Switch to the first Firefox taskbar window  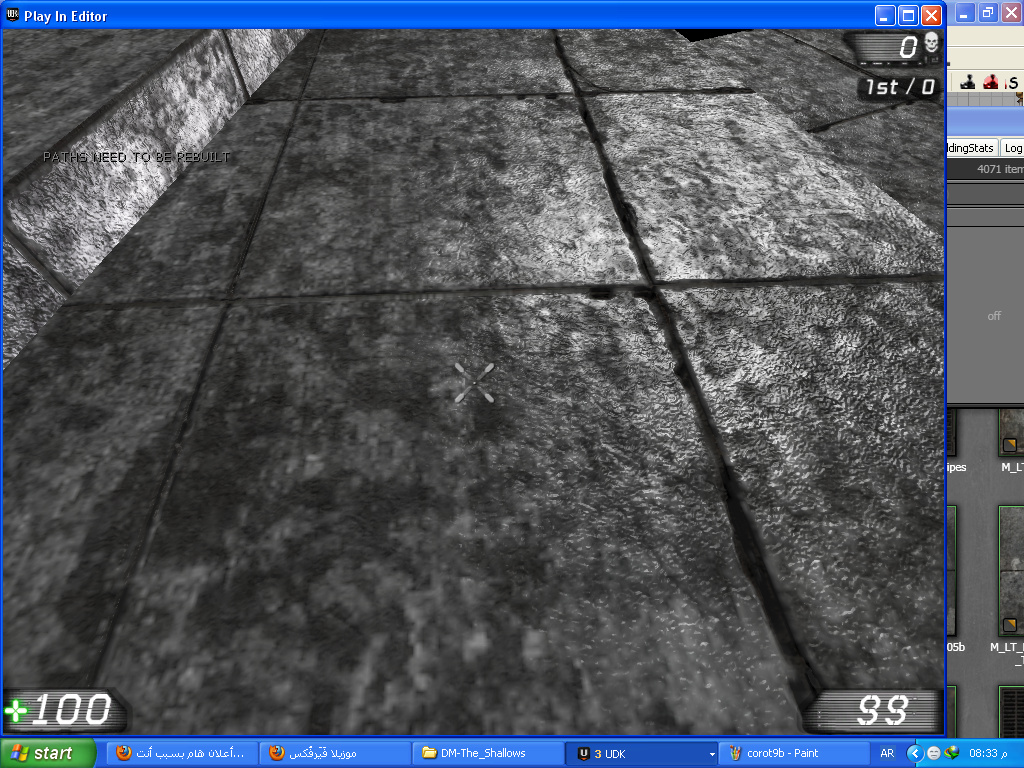(181, 753)
